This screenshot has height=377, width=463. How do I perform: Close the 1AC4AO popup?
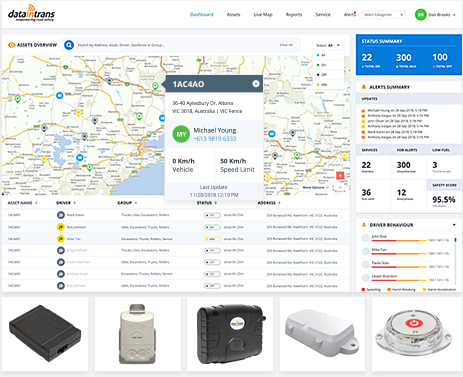256,84
